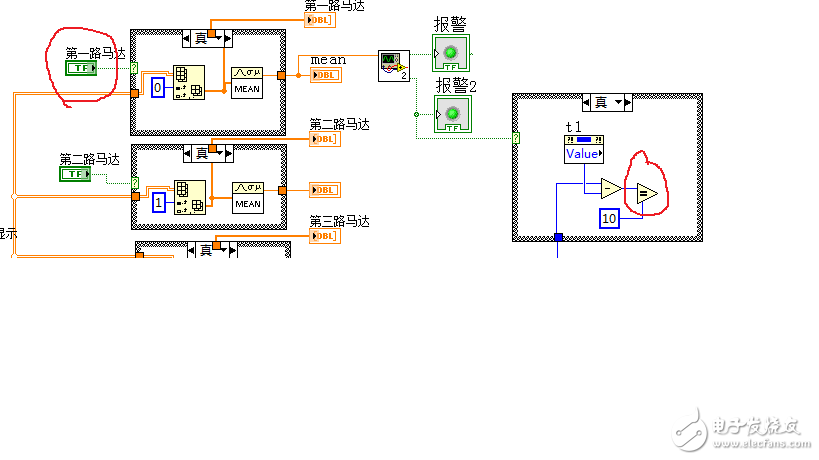The width and height of the screenshot is (819, 460).
Task: Go to previous case in right case structure
Action: click(587, 102)
